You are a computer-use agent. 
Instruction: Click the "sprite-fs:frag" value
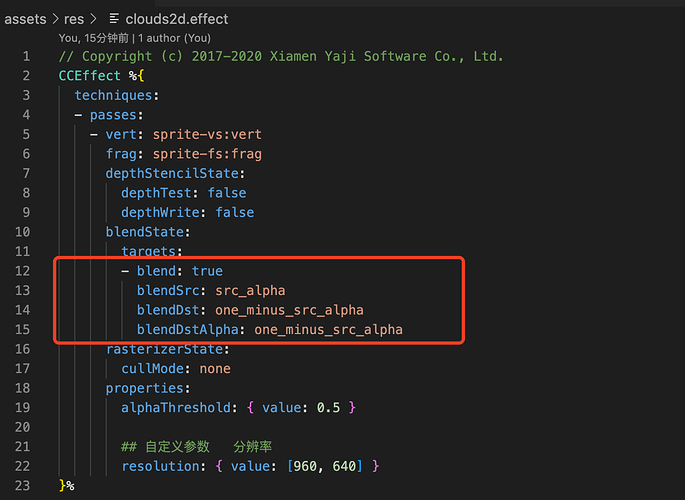pyautogui.click(x=207, y=154)
